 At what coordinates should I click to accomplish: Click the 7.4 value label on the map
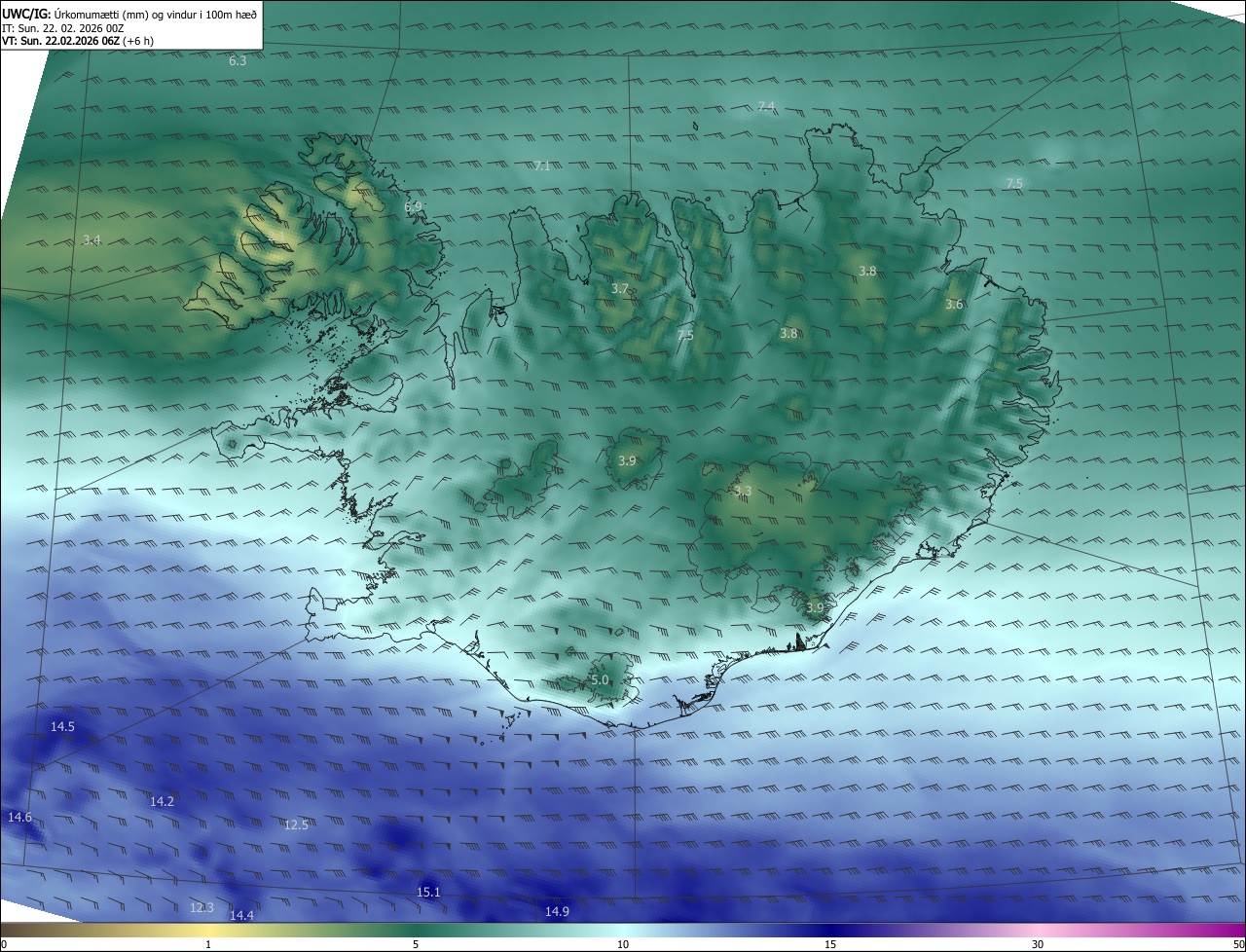766,106
